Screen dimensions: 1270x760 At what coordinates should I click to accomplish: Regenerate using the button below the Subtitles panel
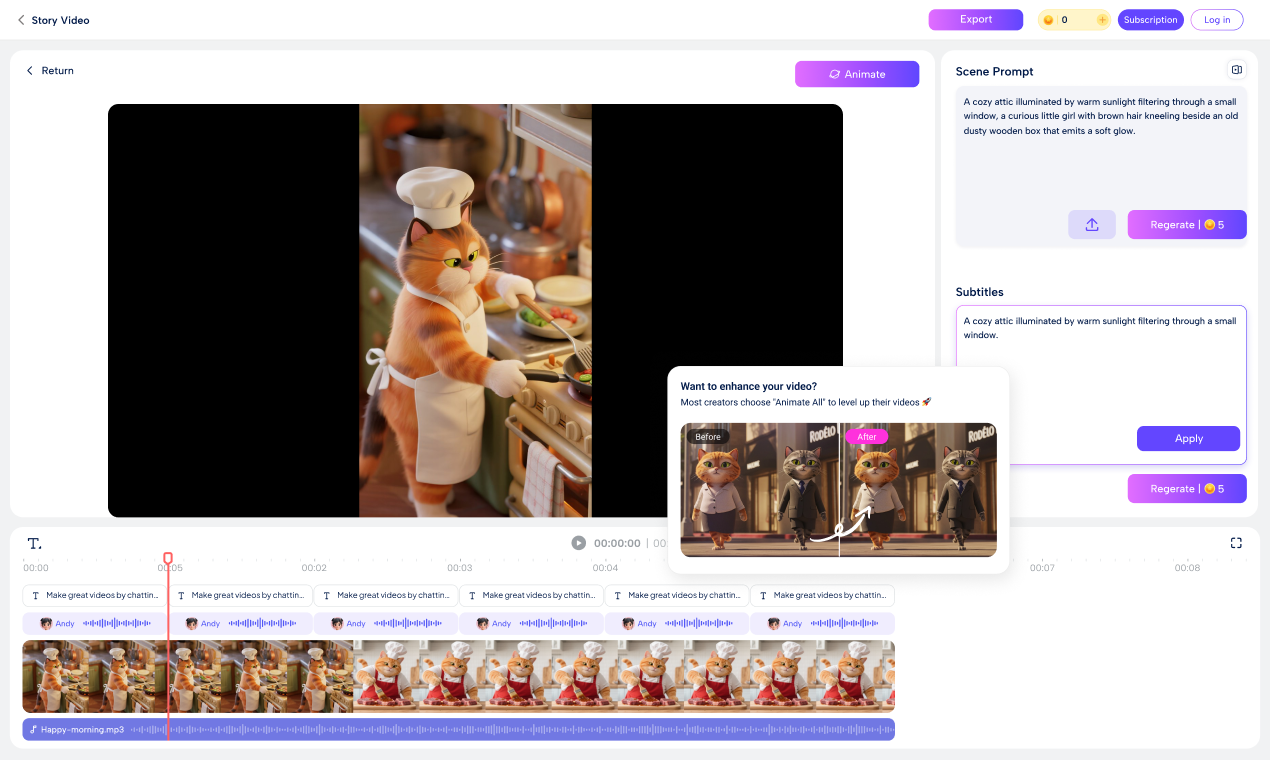tap(1187, 488)
